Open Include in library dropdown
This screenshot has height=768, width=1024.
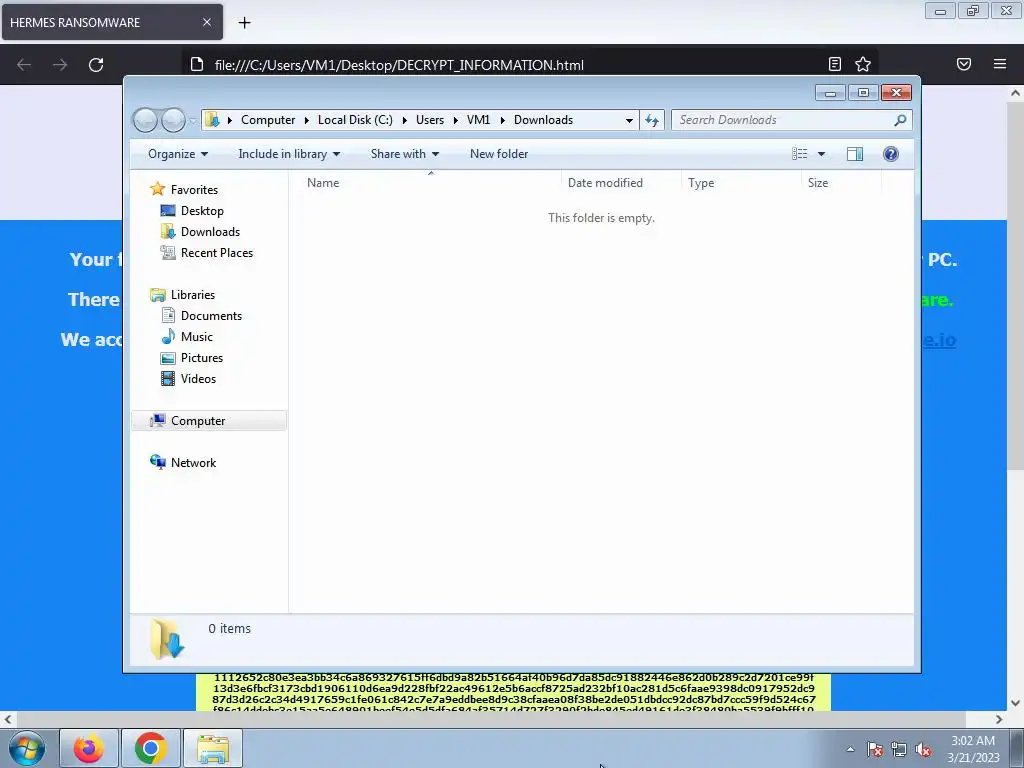(x=289, y=154)
